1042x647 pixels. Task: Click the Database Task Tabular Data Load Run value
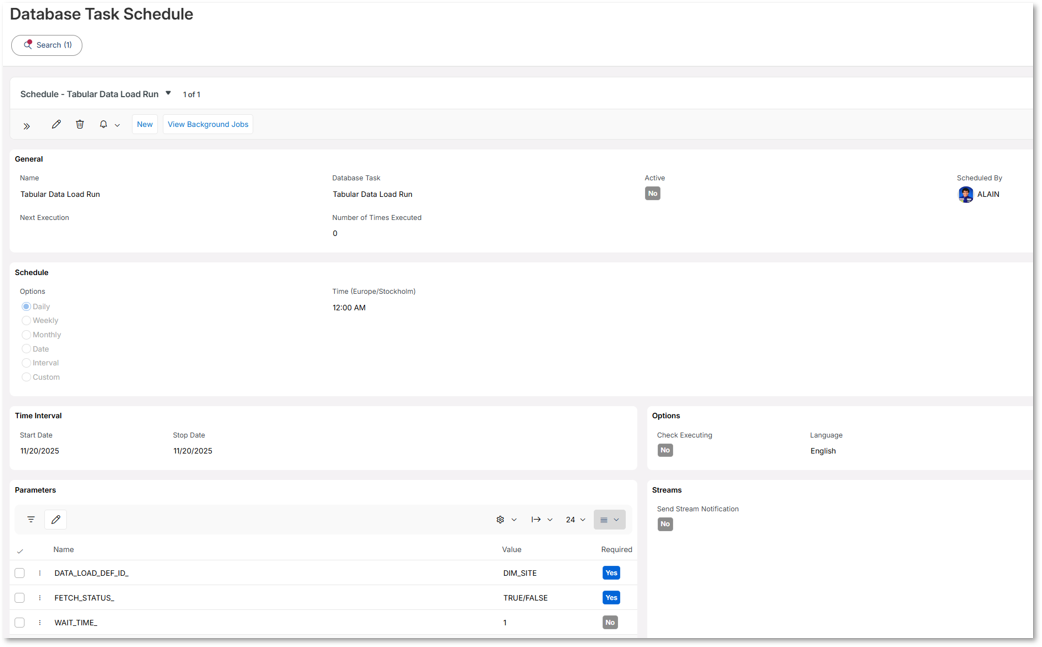click(372, 194)
